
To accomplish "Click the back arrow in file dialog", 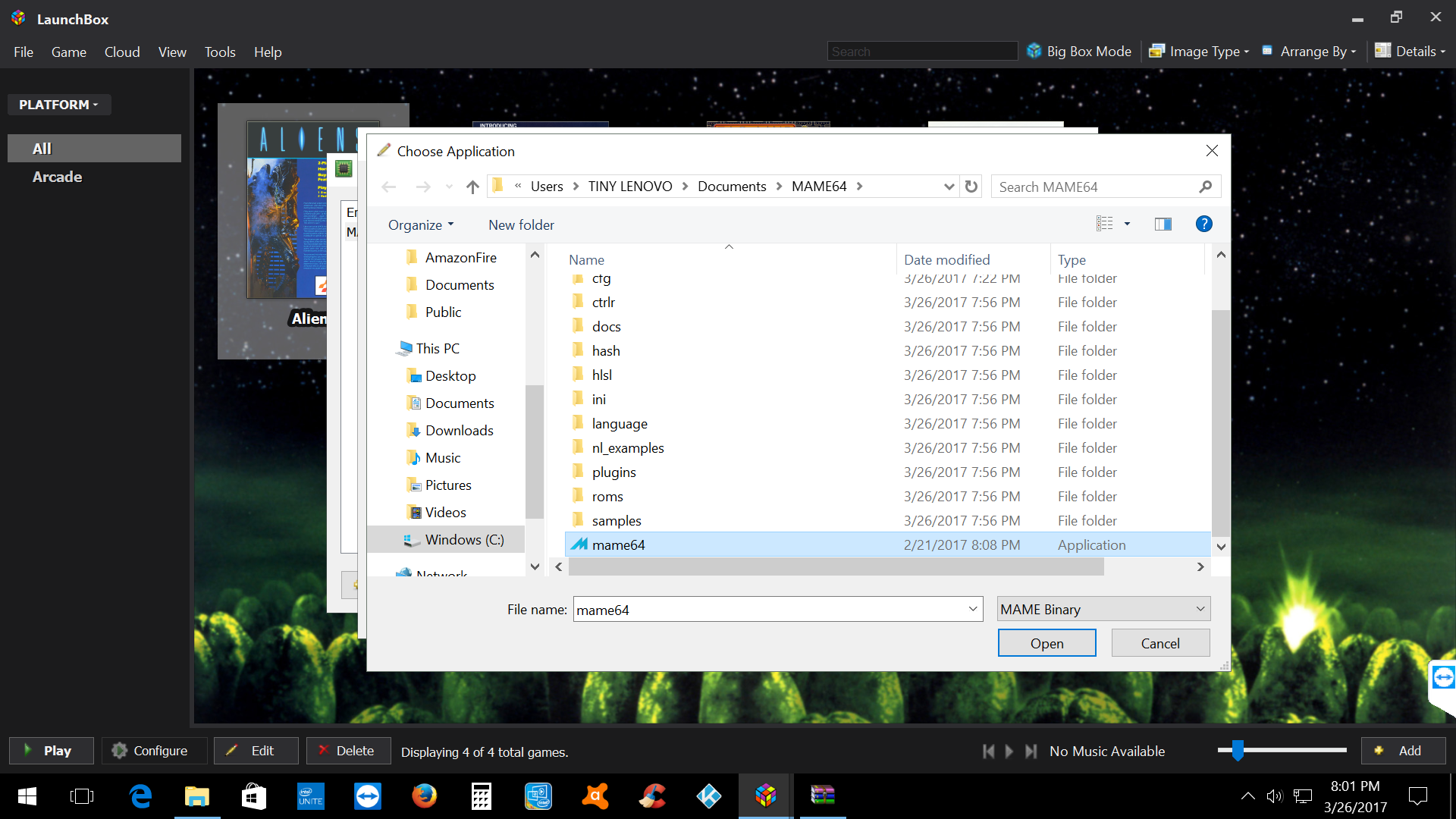I will [389, 187].
